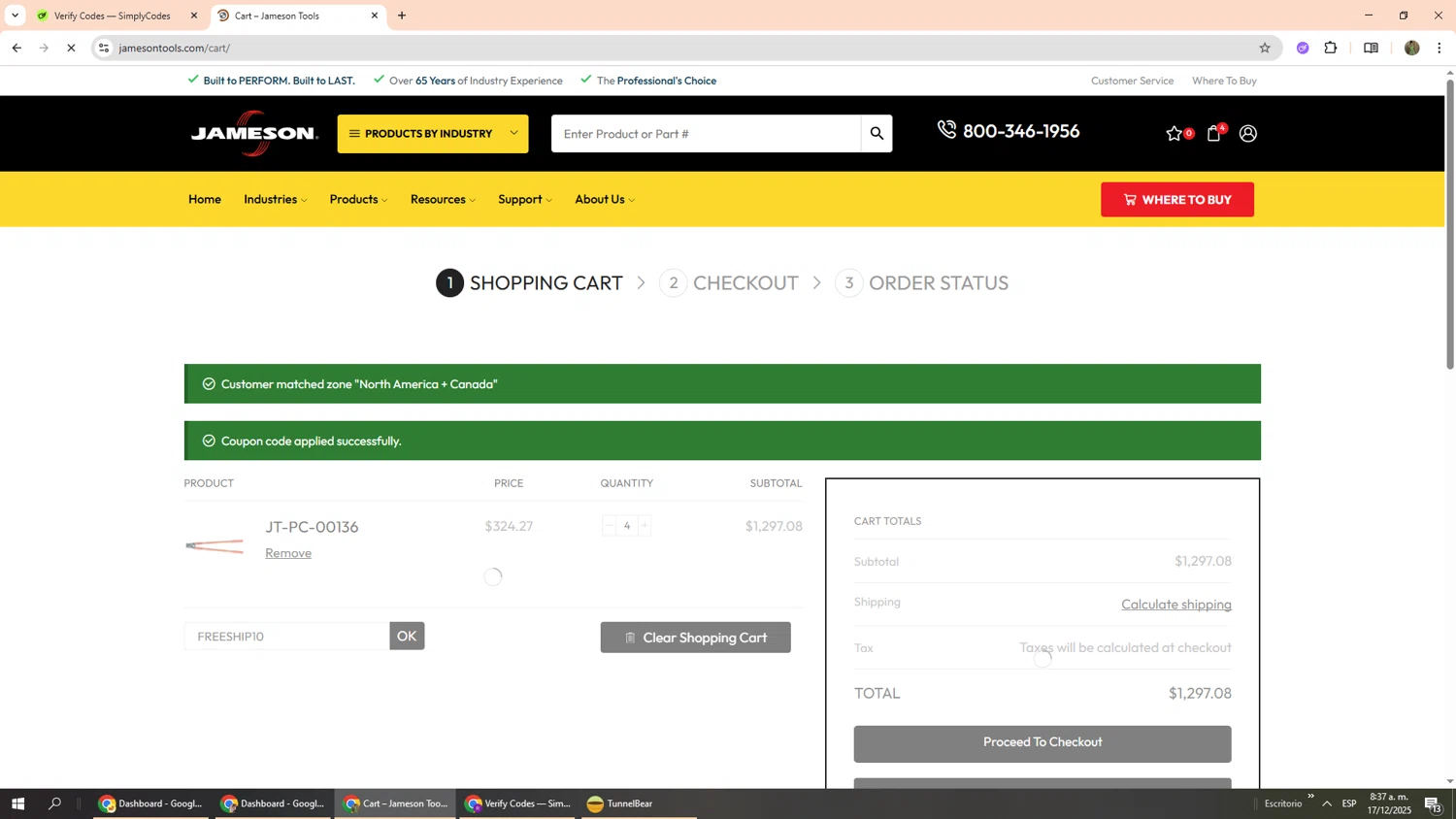Click the search magnifier button
1456x819 pixels.
click(877, 134)
